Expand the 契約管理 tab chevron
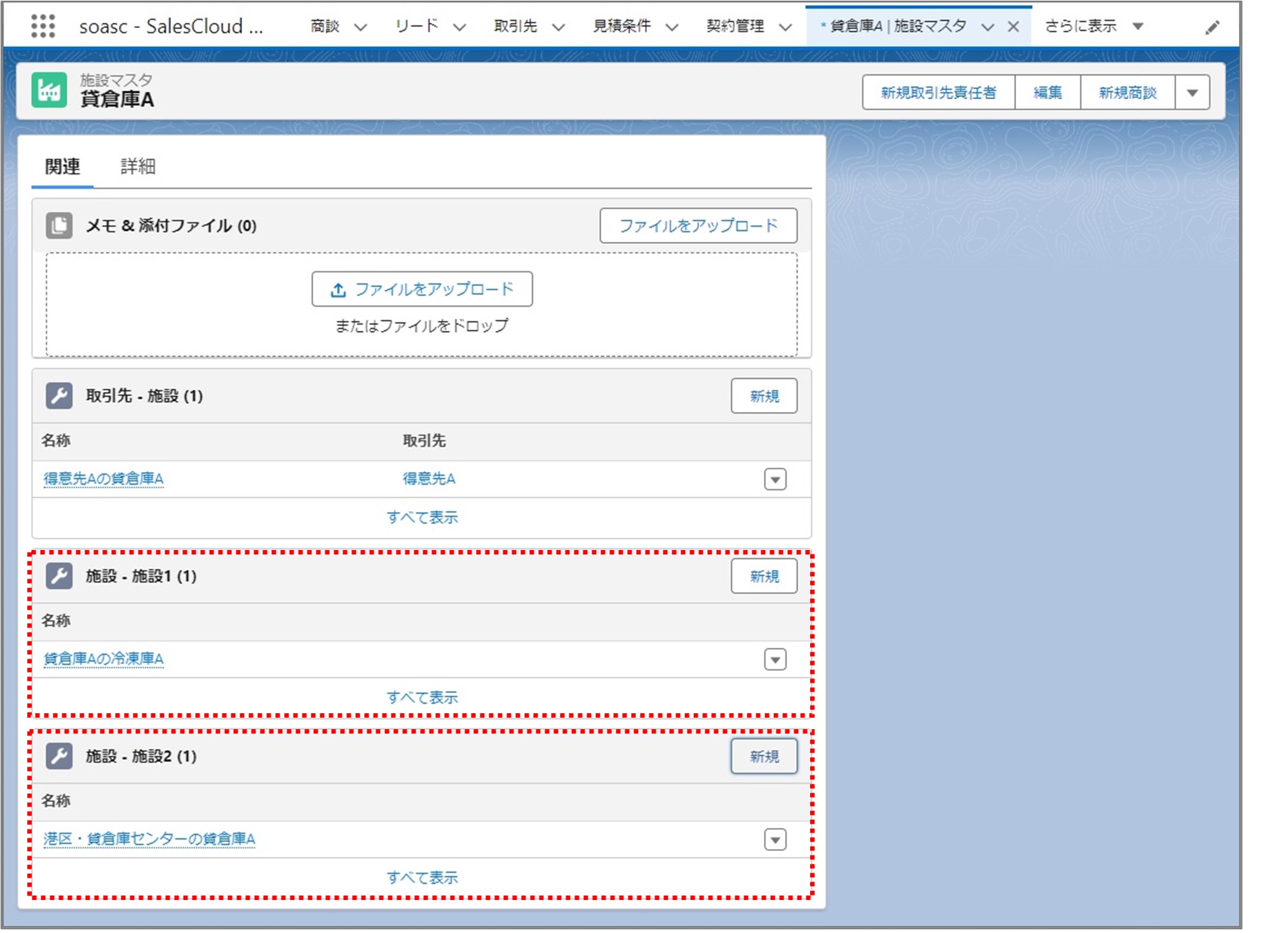Screen dimensions: 1288x933 coord(785,27)
